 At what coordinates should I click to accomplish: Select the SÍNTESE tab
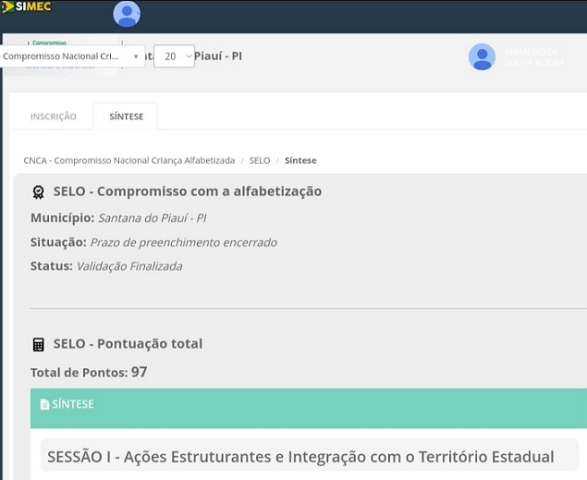click(x=126, y=116)
